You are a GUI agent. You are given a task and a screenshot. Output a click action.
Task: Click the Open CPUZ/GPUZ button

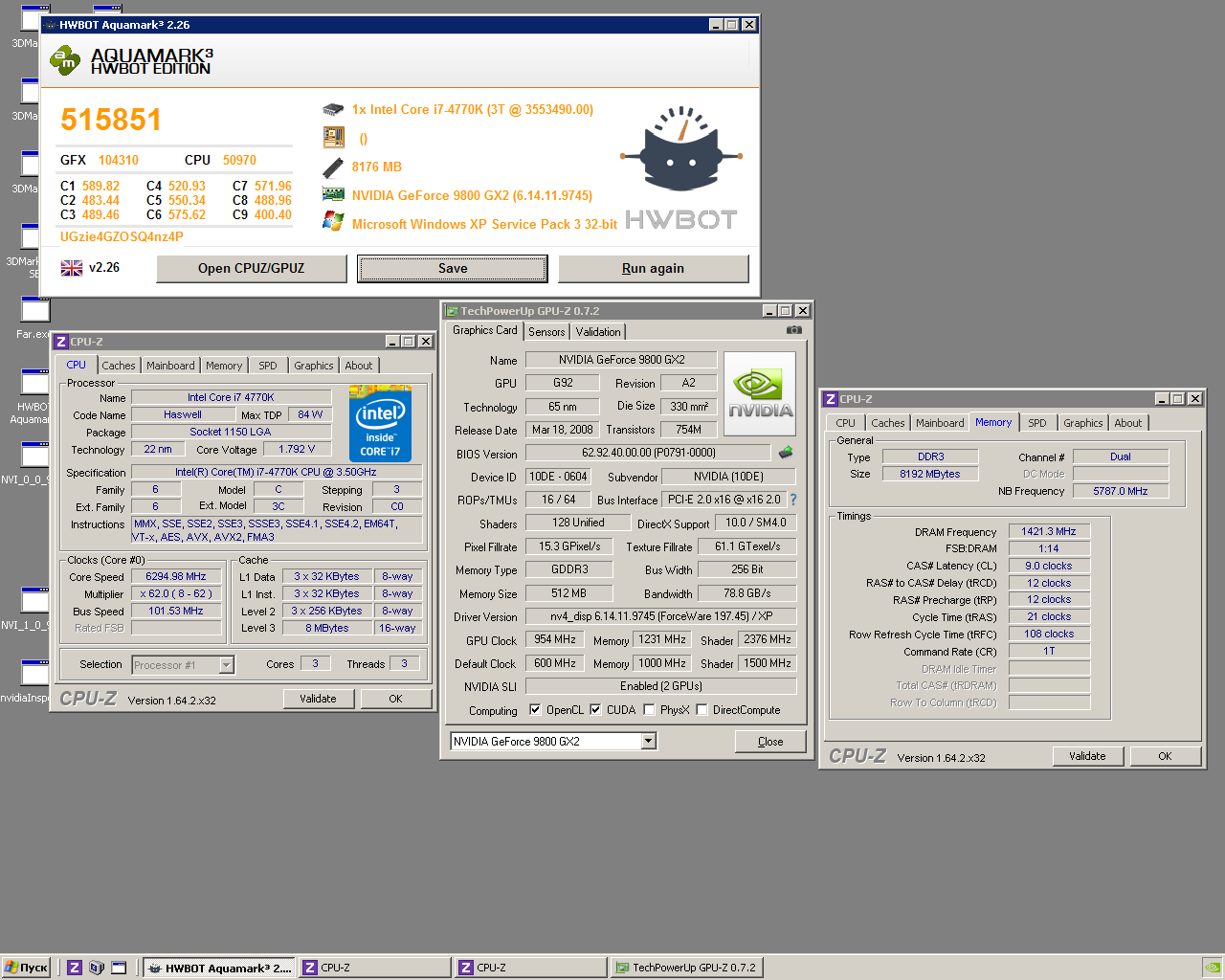[x=252, y=268]
